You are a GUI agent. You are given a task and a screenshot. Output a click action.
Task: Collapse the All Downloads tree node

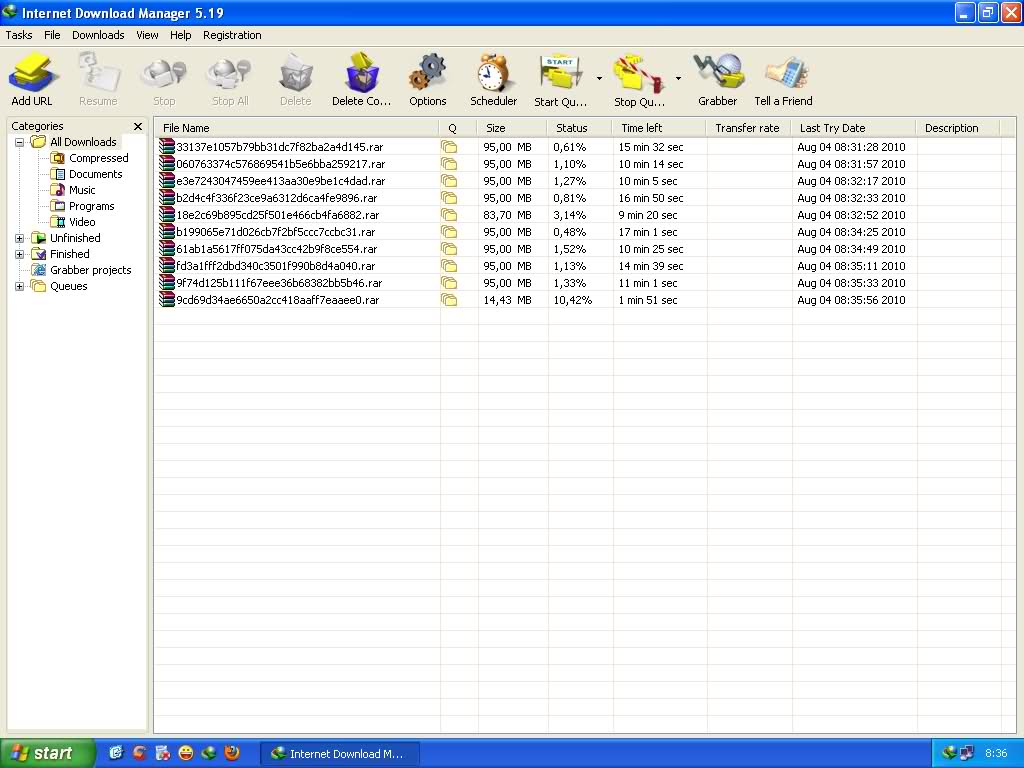tap(20, 142)
